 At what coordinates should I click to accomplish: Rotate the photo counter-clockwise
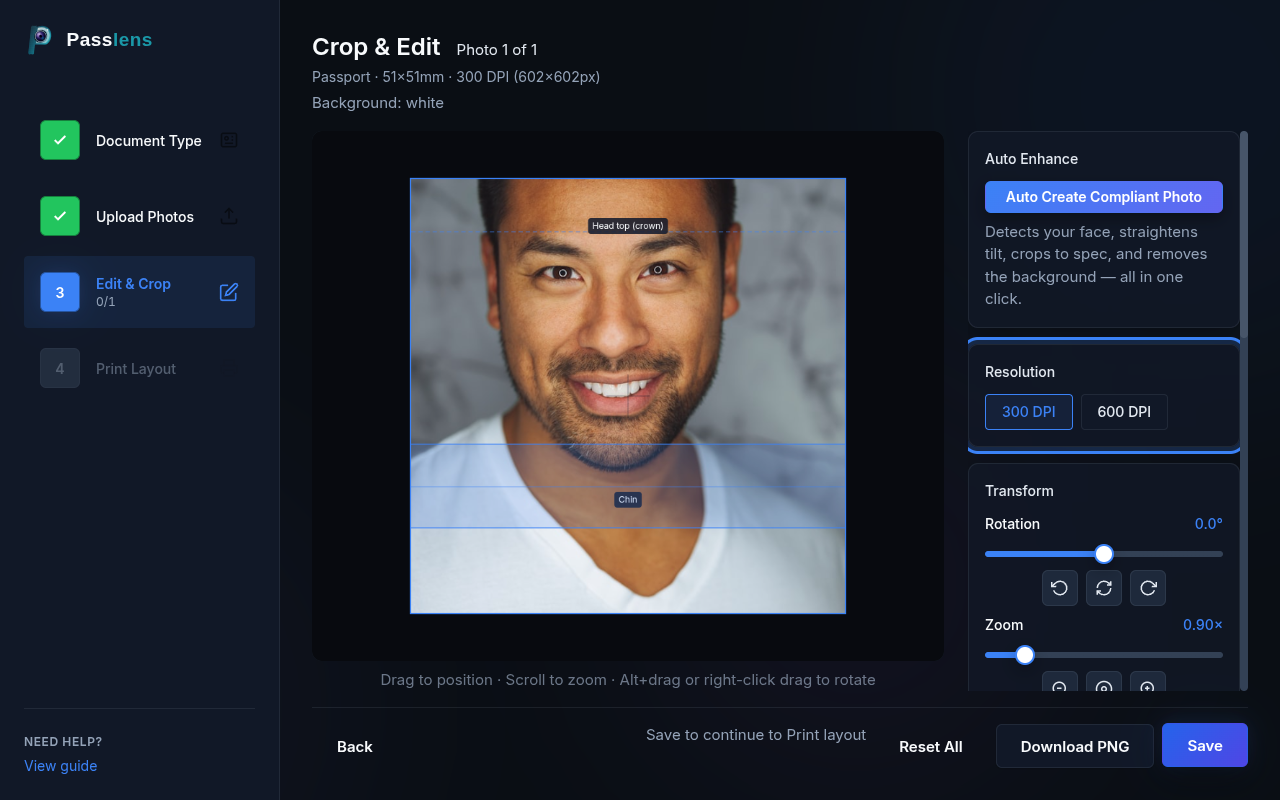pyautogui.click(x=1060, y=588)
